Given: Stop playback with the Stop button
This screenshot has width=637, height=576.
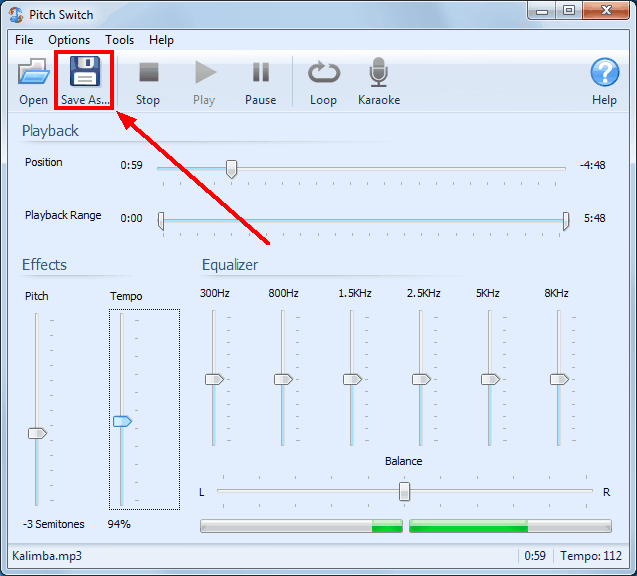Looking at the screenshot, I should tap(148, 82).
